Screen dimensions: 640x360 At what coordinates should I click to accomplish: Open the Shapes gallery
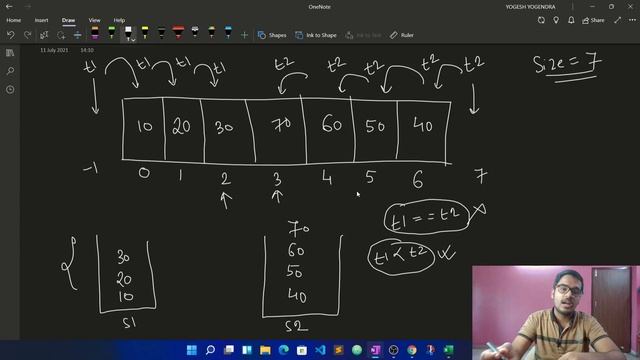[272, 36]
